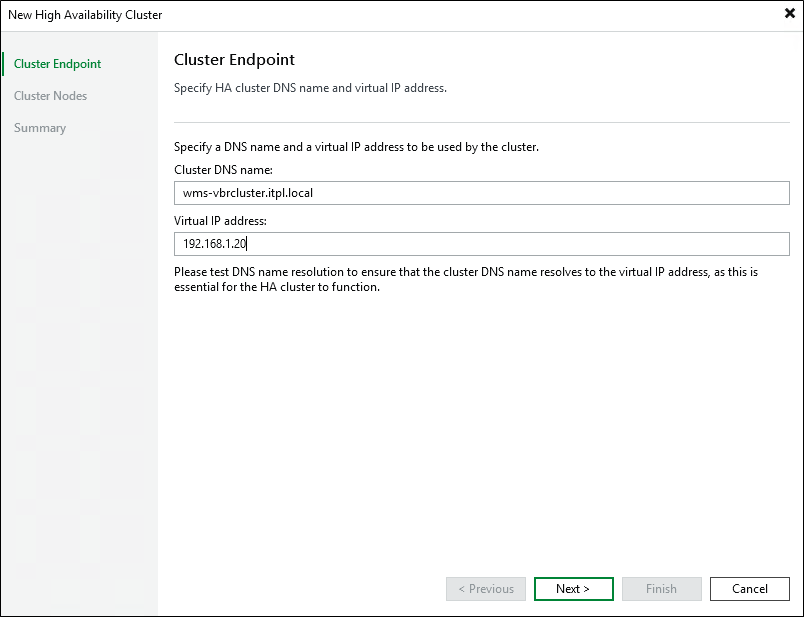Click the Cancel button

pyautogui.click(x=749, y=589)
